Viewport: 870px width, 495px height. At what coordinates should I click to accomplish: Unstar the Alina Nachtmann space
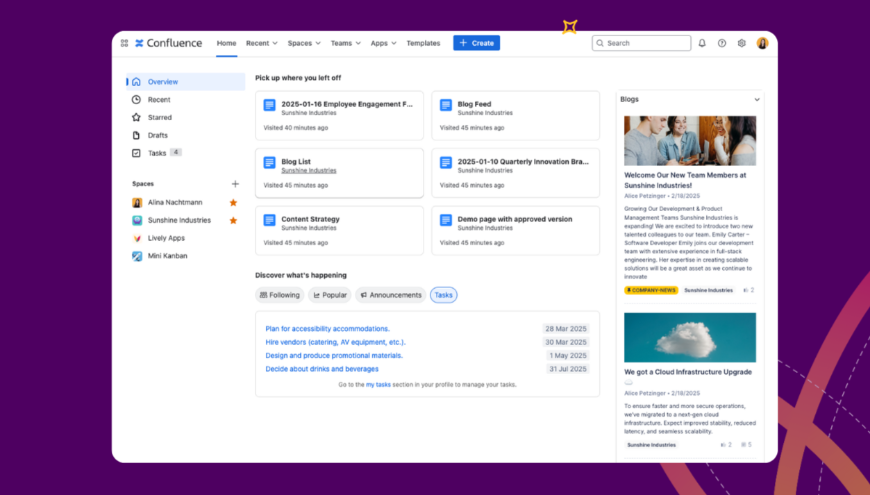pyautogui.click(x=234, y=203)
